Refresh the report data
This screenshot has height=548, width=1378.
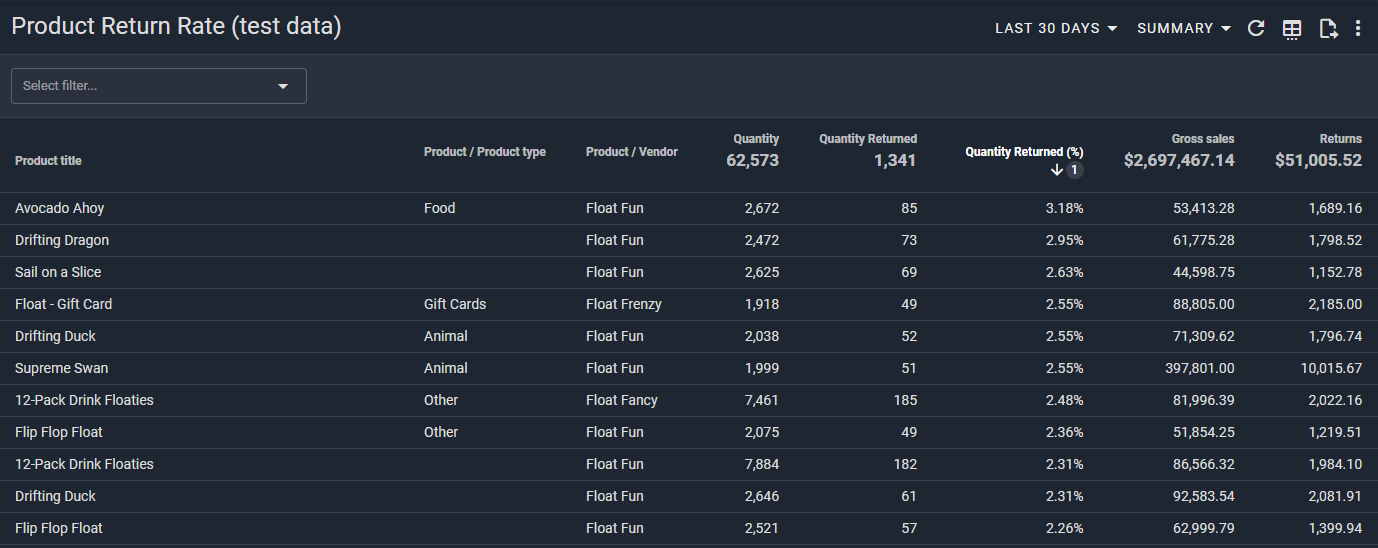(x=1257, y=29)
